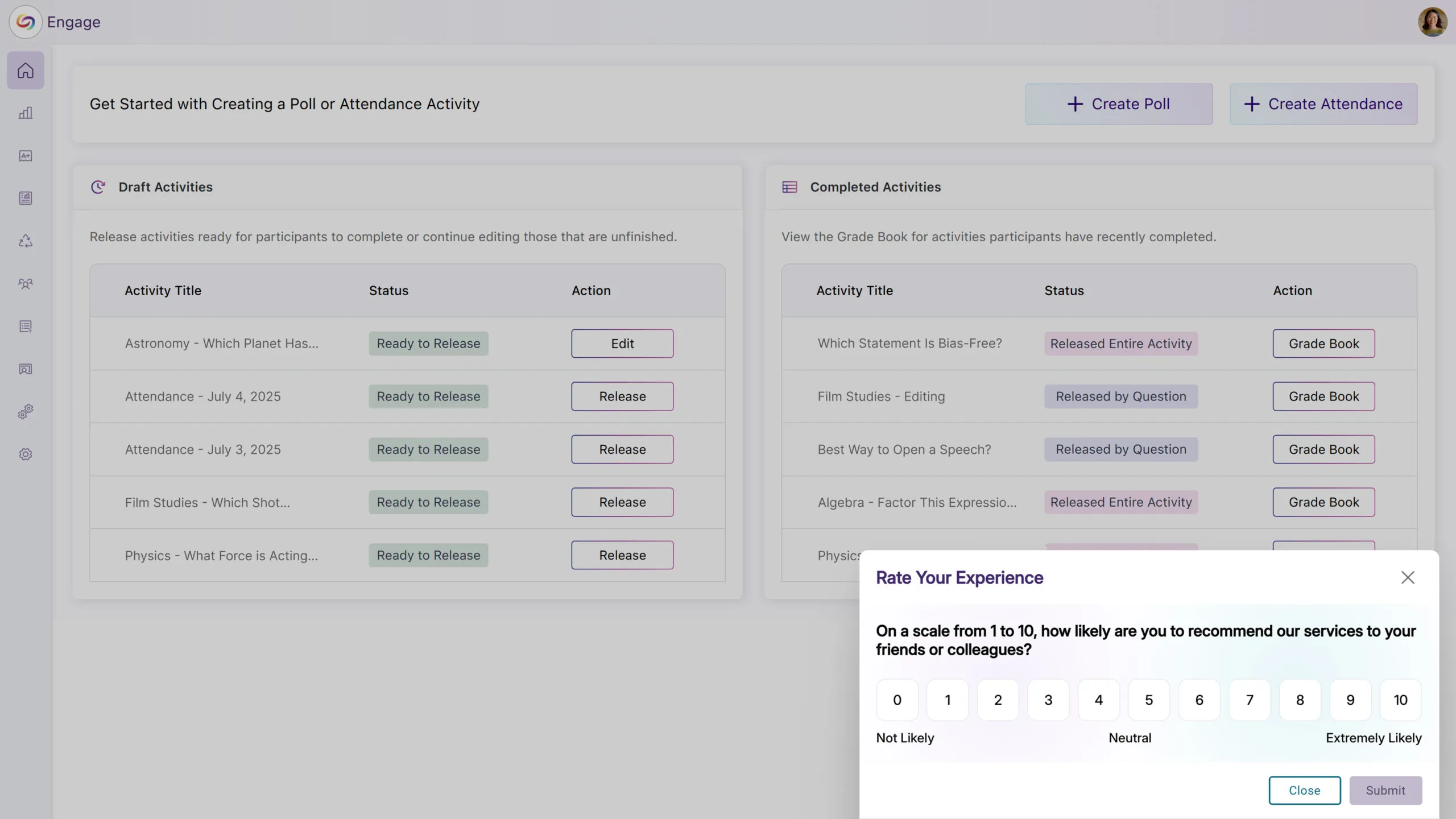Click the double gears integrations icon
This screenshot has width=1456, height=819.
coord(25,412)
